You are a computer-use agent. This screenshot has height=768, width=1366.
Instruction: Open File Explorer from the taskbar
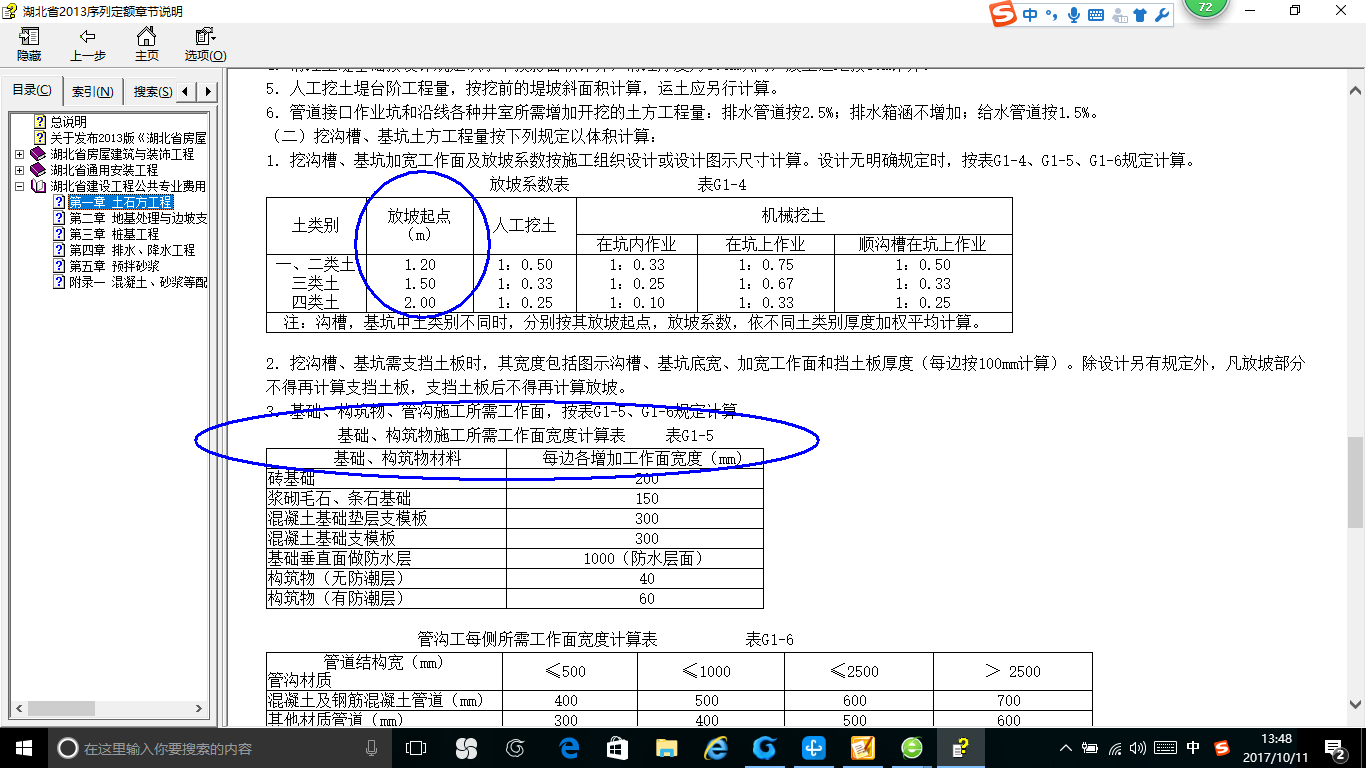click(x=666, y=748)
